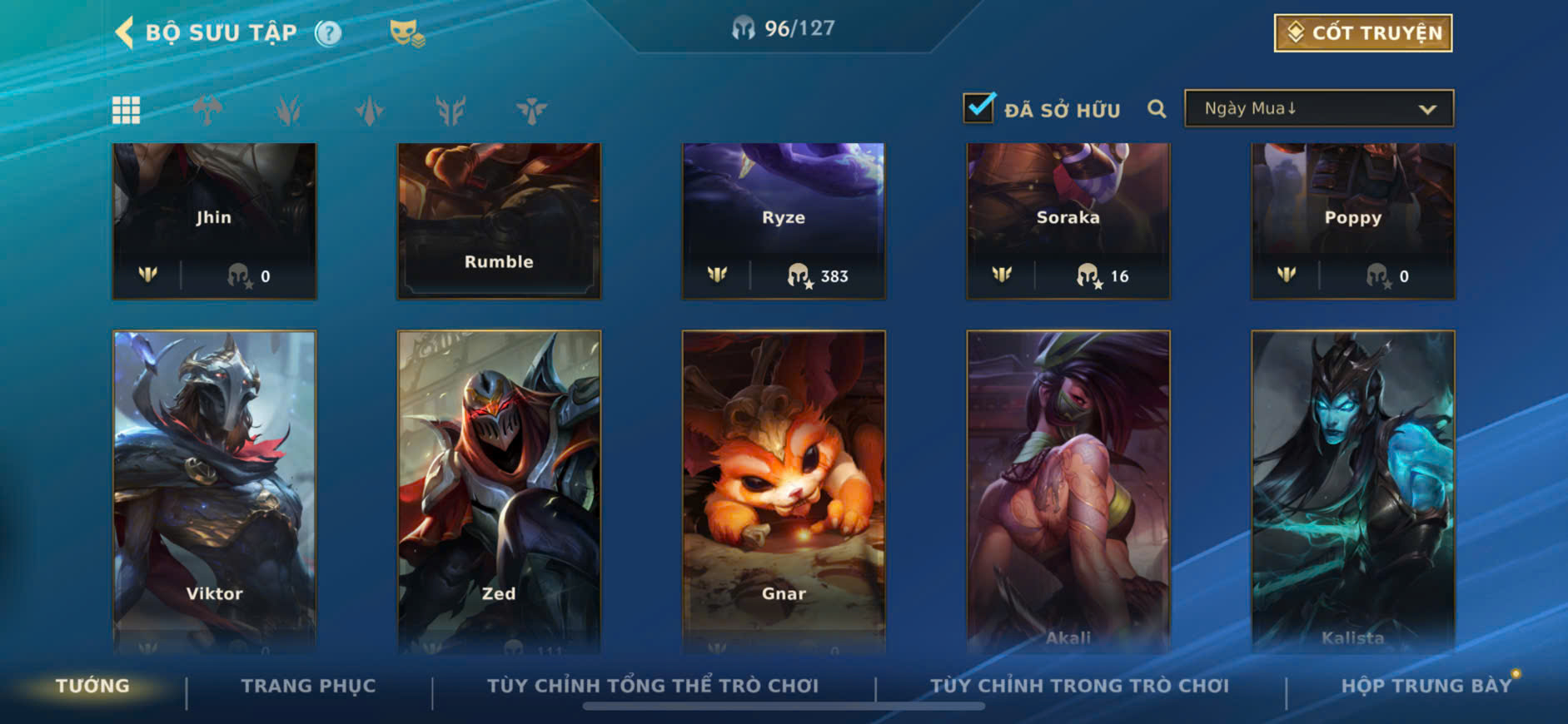Filter champions by the third role icon

(x=370, y=110)
